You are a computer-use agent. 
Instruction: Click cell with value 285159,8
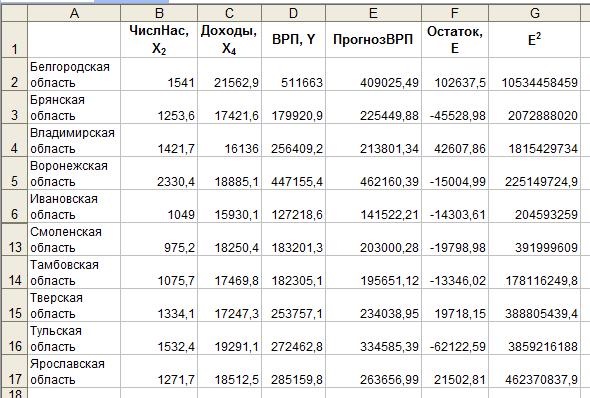pyautogui.click(x=293, y=371)
